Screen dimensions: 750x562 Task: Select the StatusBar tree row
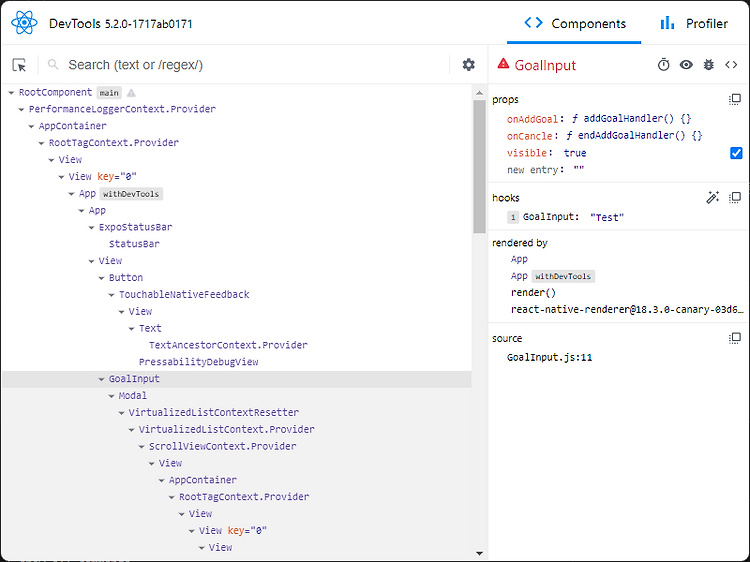tap(237, 244)
